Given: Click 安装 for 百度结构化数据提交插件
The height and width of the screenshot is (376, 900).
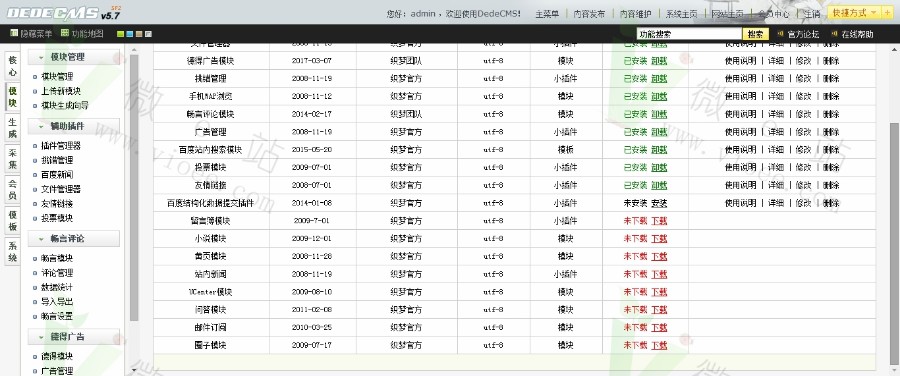Looking at the screenshot, I should 659,203.
